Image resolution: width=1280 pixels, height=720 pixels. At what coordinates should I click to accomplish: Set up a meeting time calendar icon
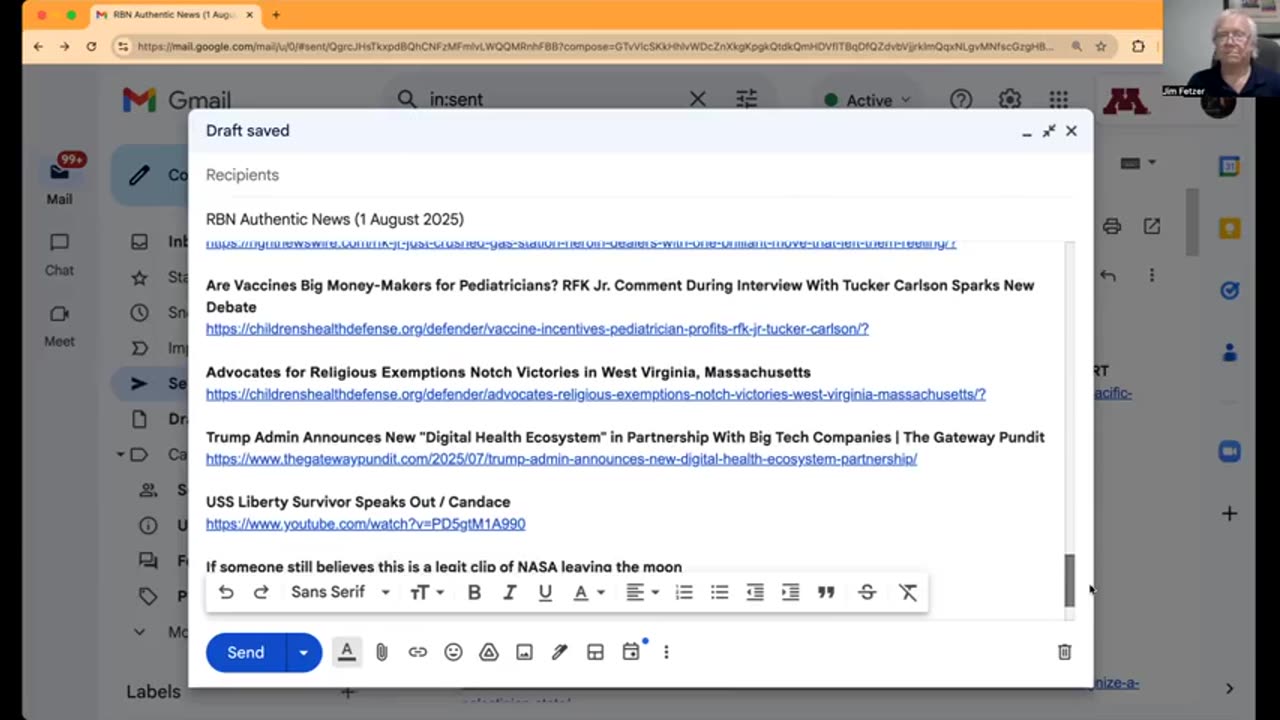[x=631, y=652]
